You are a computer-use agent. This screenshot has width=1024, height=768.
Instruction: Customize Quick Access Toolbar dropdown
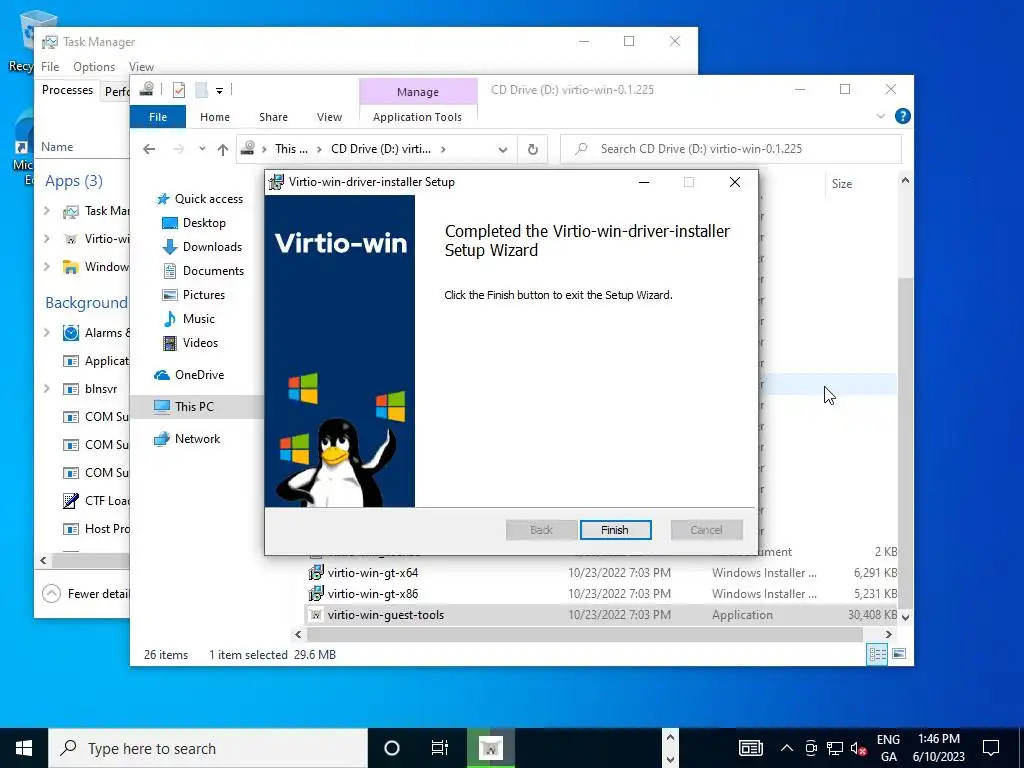[x=219, y=91]
